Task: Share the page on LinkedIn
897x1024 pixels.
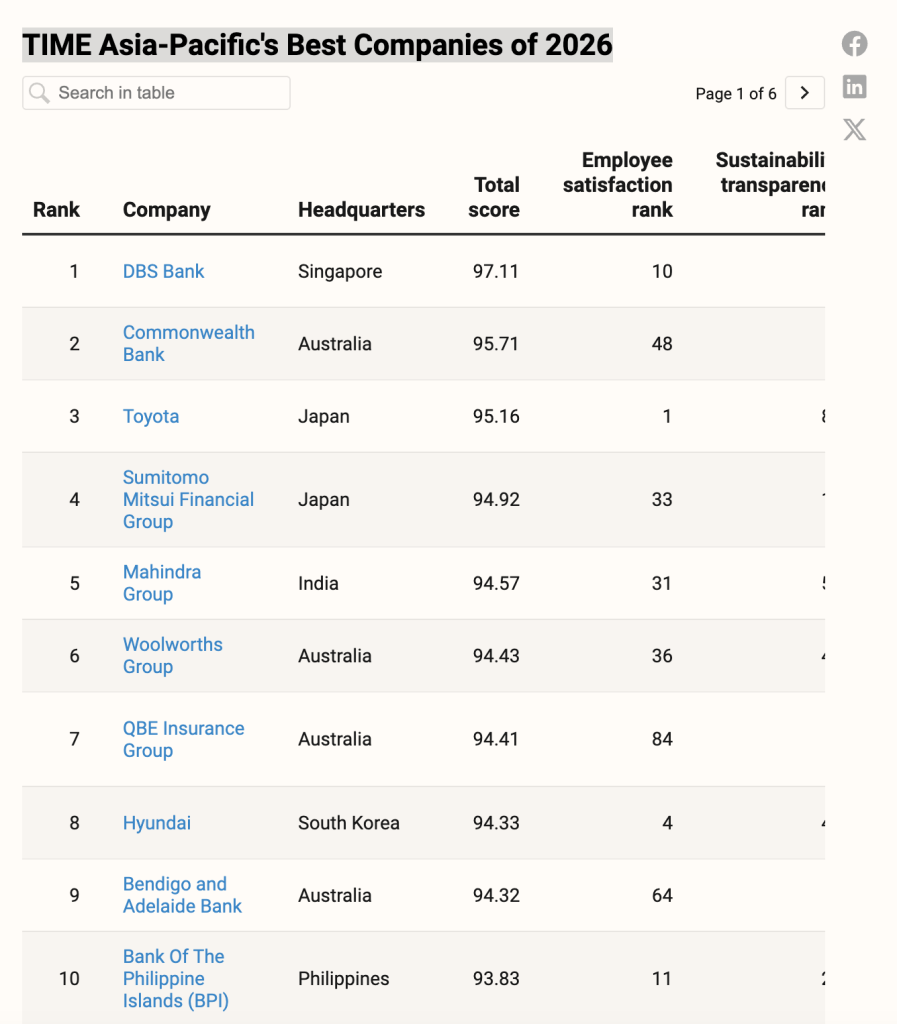Action: (x=854, y=87)
